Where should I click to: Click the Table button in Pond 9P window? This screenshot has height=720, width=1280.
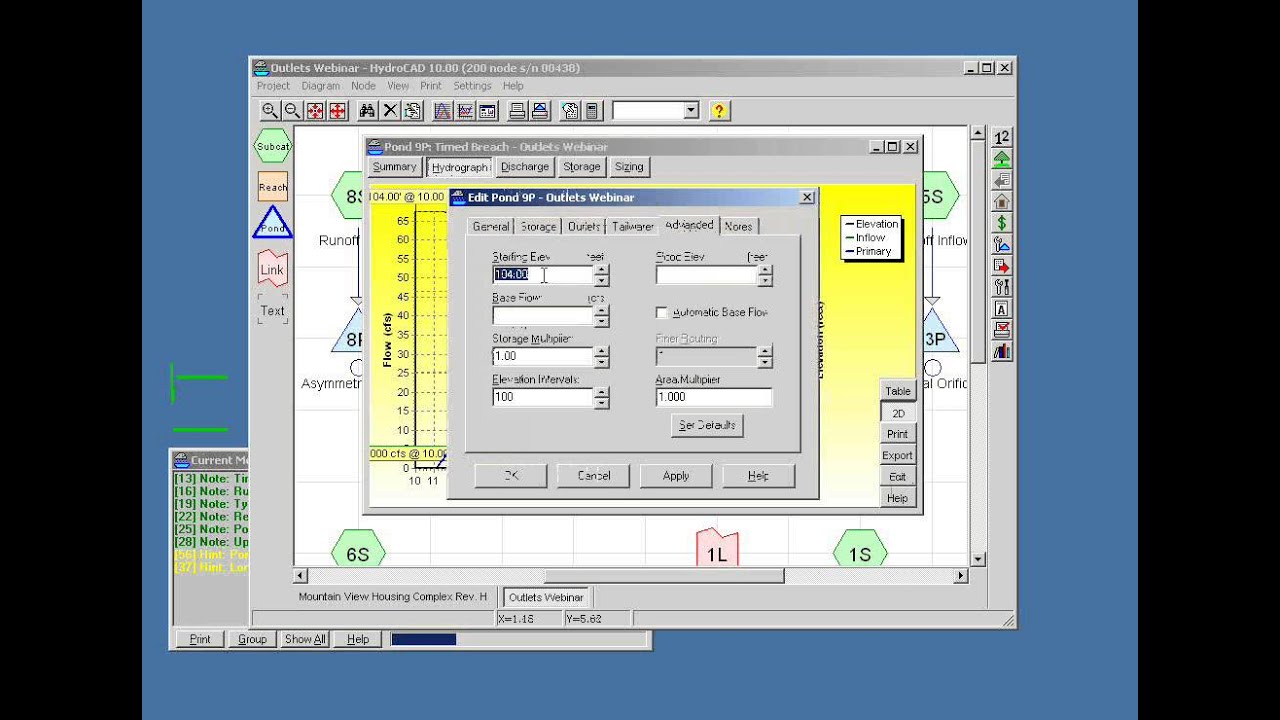click(897, 391)
